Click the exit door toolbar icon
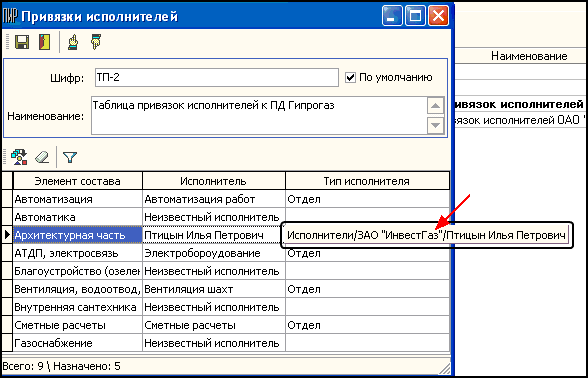This screenshot has height=378, width=588. [45, 42]
